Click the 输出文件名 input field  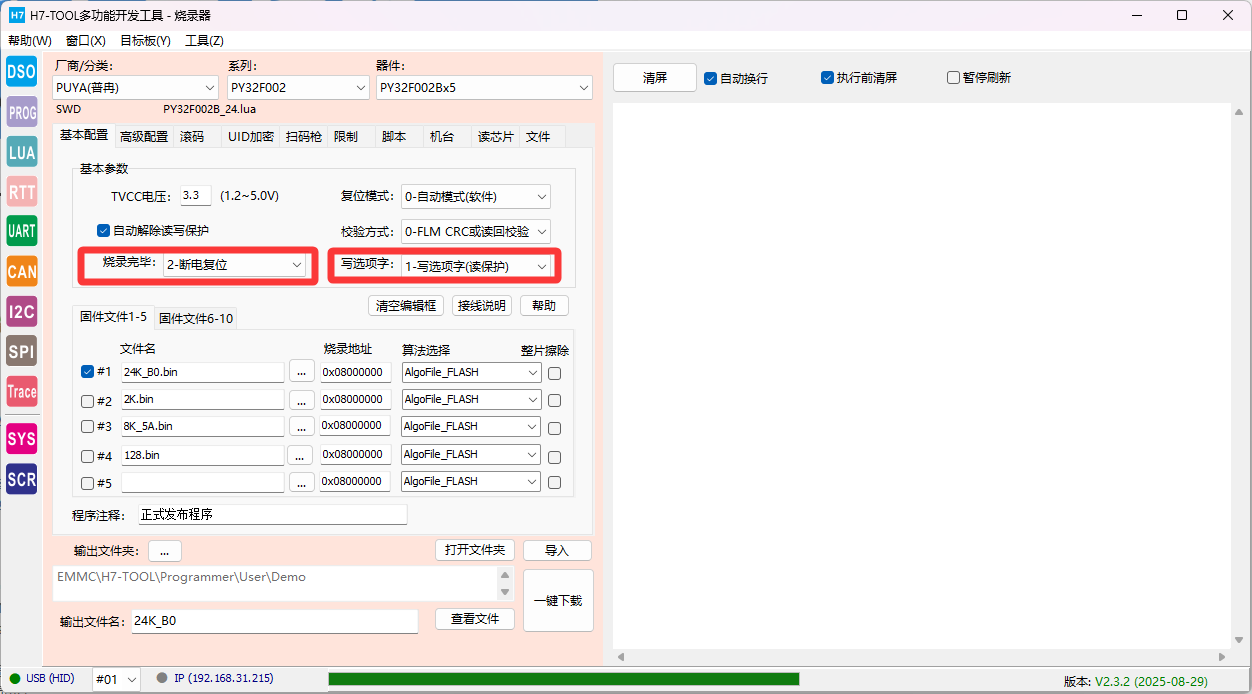274,621
